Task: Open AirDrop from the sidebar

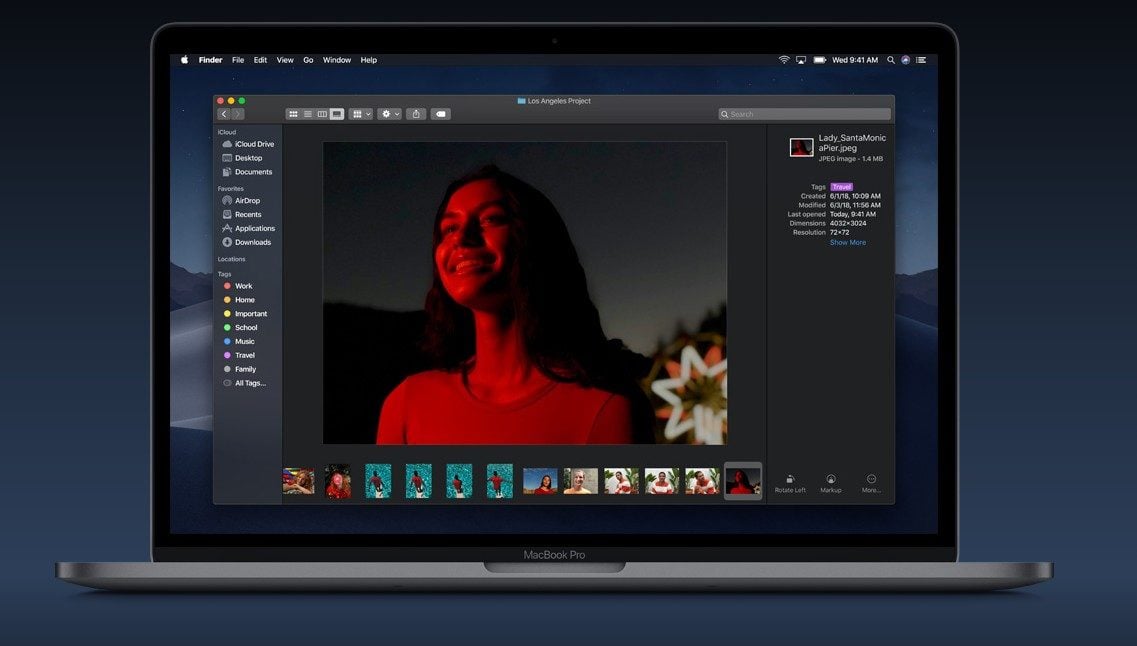Action: [247, 200]
